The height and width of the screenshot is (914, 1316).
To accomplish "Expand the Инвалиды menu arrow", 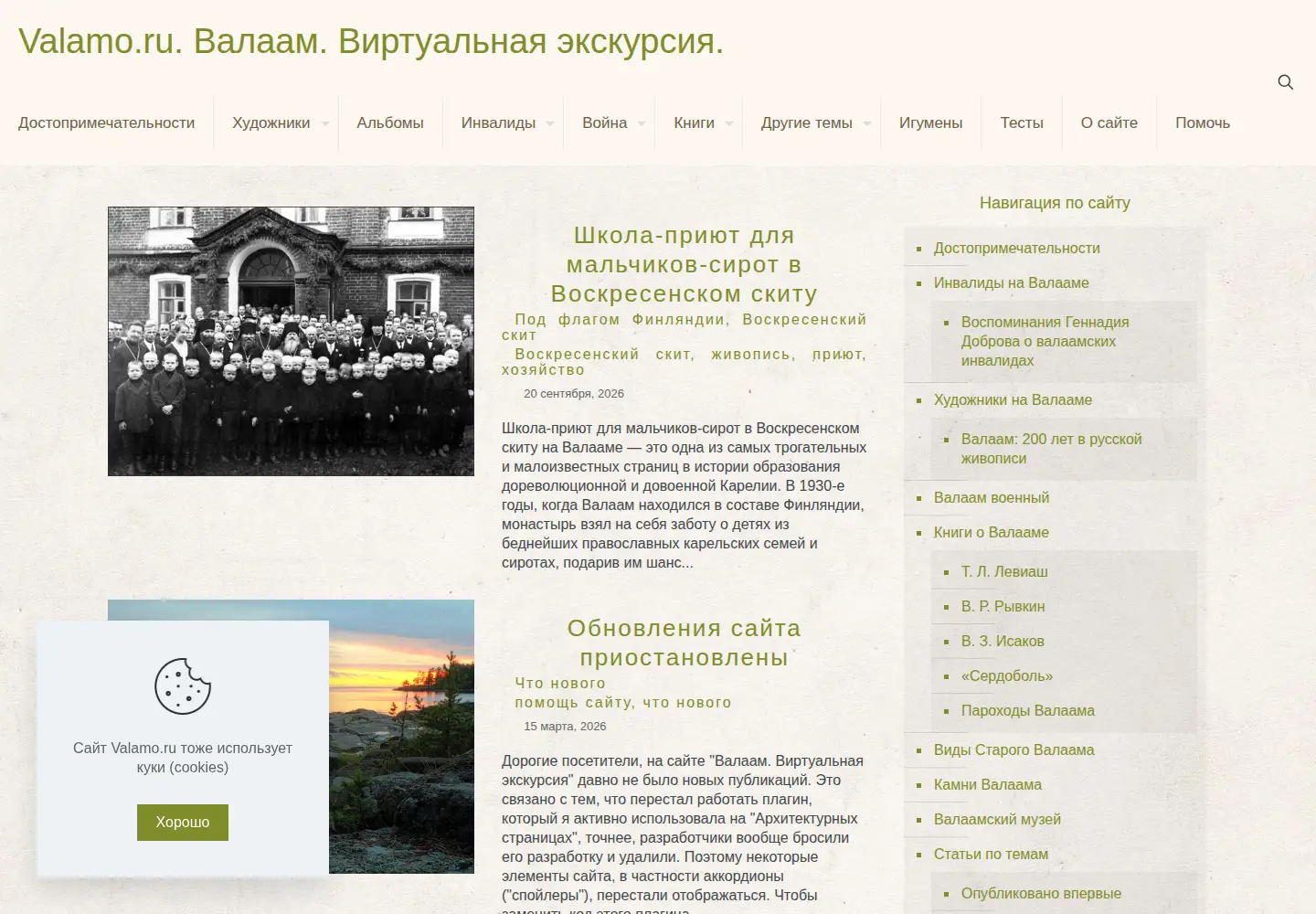I will (550, 123).
